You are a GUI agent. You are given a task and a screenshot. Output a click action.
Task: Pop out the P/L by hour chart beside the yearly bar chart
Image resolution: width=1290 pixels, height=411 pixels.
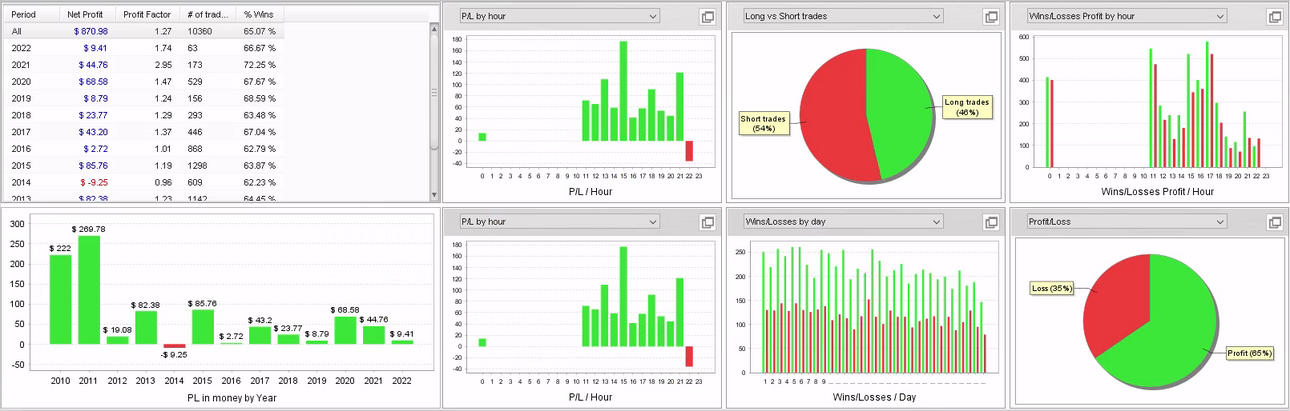point(707,222)
